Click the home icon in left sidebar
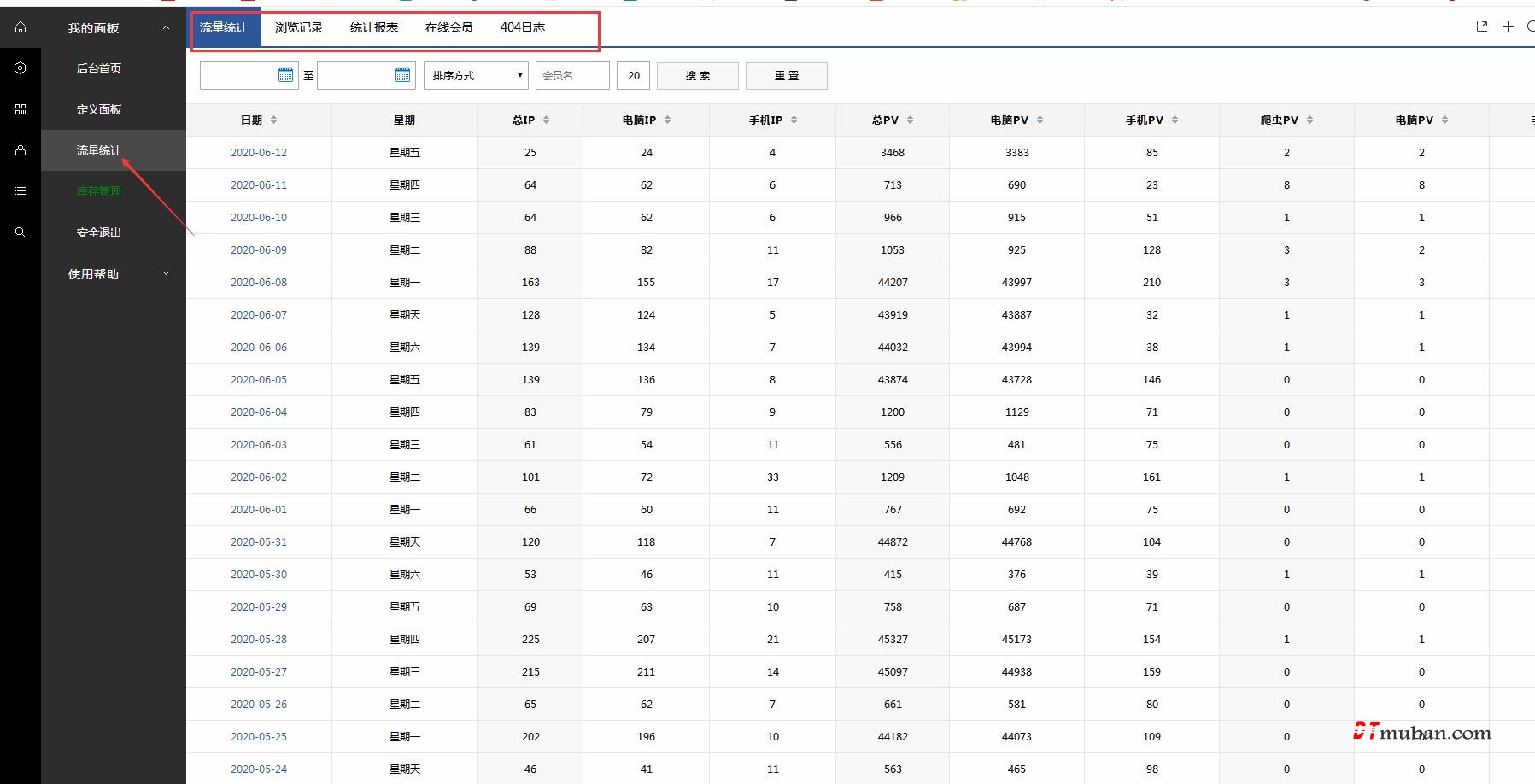This screenshot has height=784, width=1535. pyautogui.click(x=21, y=27)
